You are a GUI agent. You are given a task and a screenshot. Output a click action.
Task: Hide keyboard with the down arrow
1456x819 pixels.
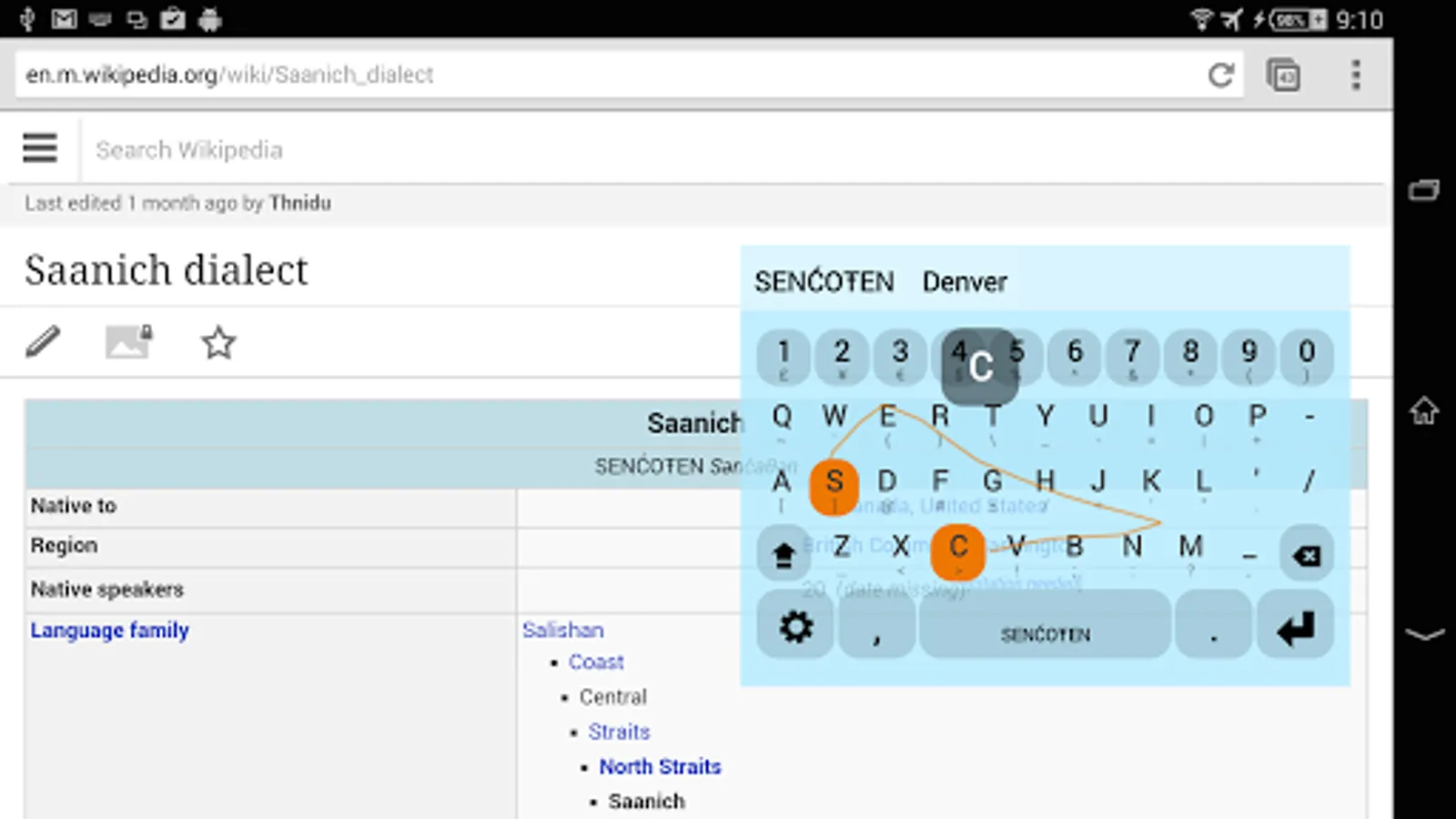(x=1424, y=634)
